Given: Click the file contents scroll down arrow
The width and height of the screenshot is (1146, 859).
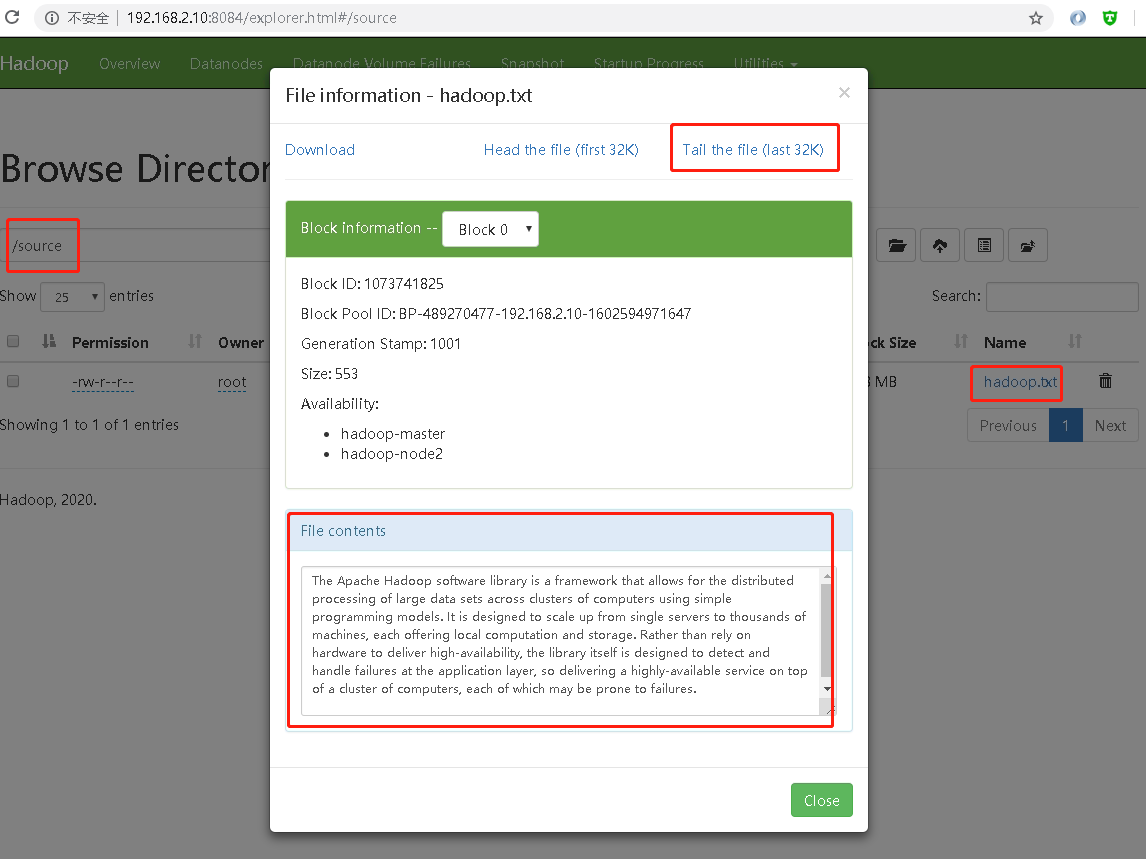Looking at the screenshot, I should coord(827,689).
